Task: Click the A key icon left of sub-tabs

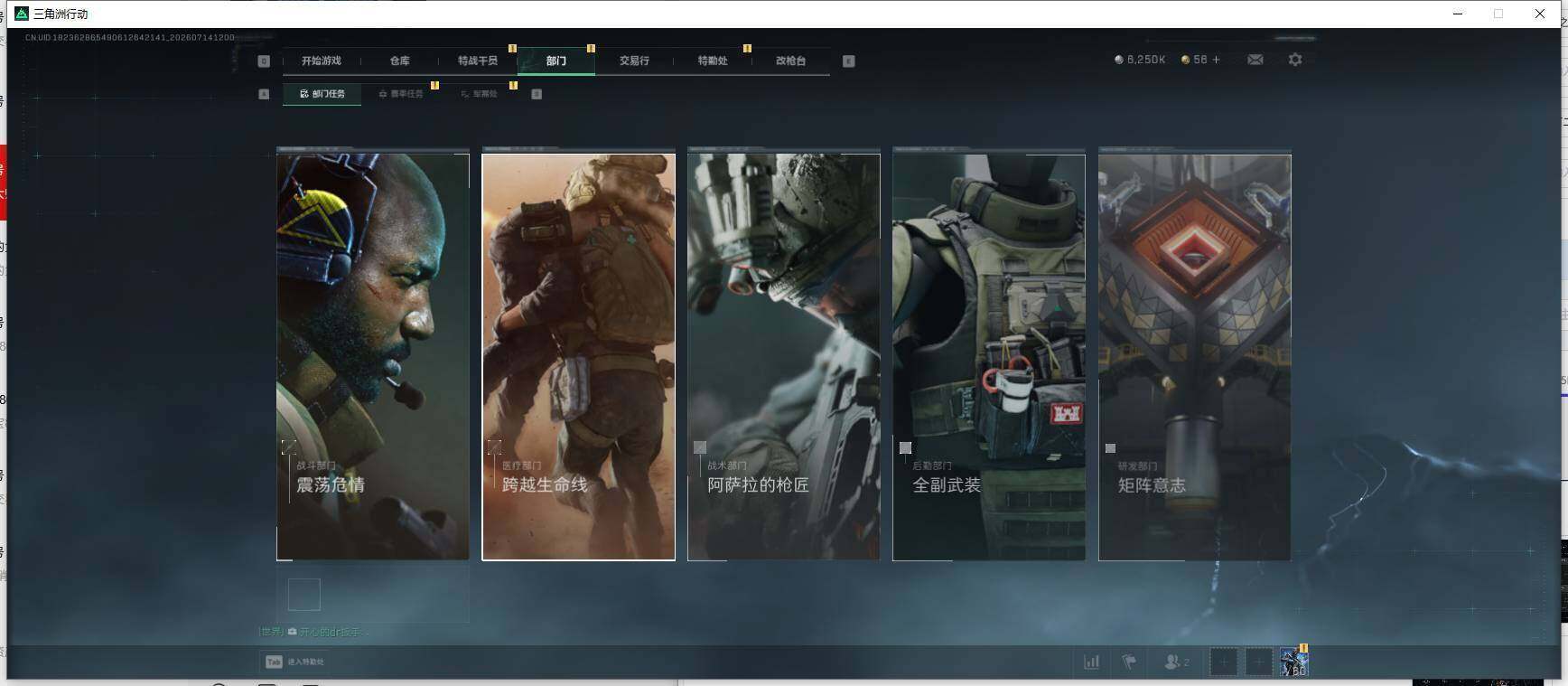Action: 264,94
